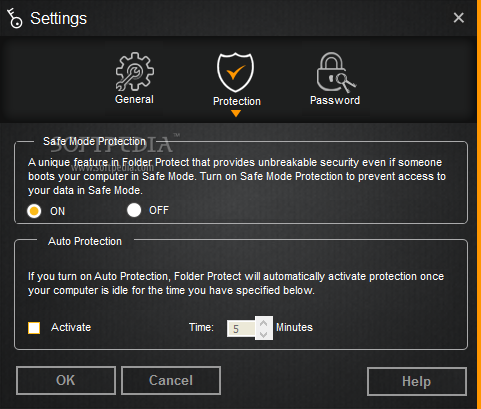Close the Settings window with X

pyautogui.click(x=459, y=18)
